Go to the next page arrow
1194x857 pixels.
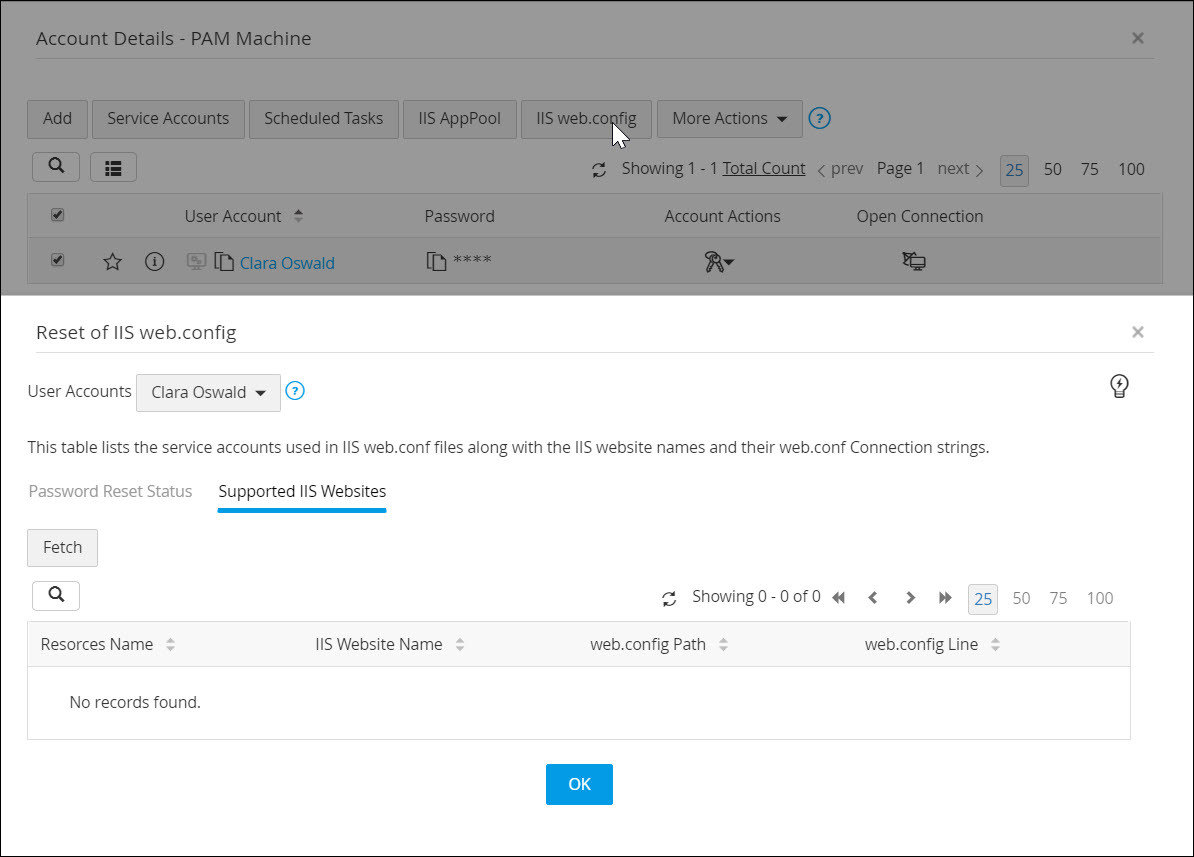(910, 598)
